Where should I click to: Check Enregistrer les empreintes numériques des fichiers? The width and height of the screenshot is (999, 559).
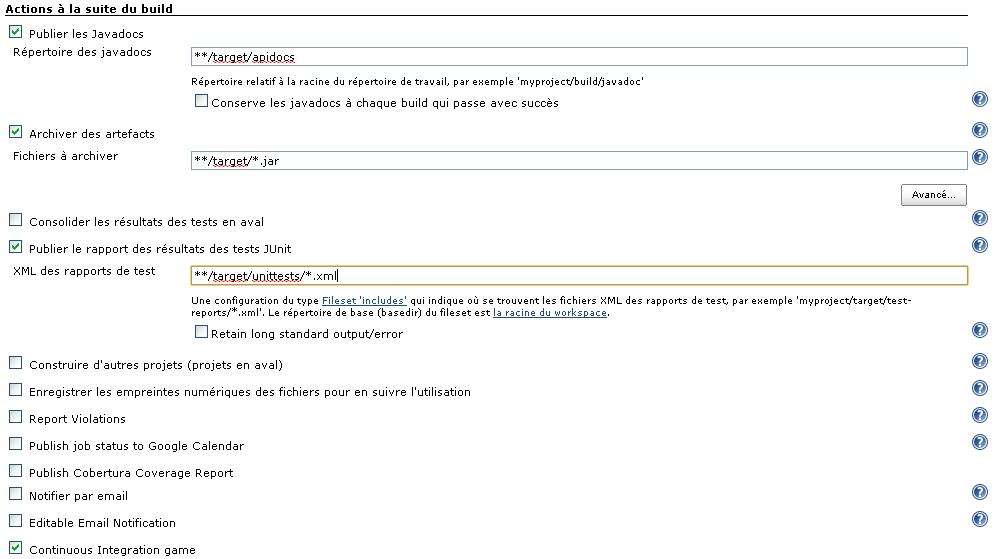15,390
